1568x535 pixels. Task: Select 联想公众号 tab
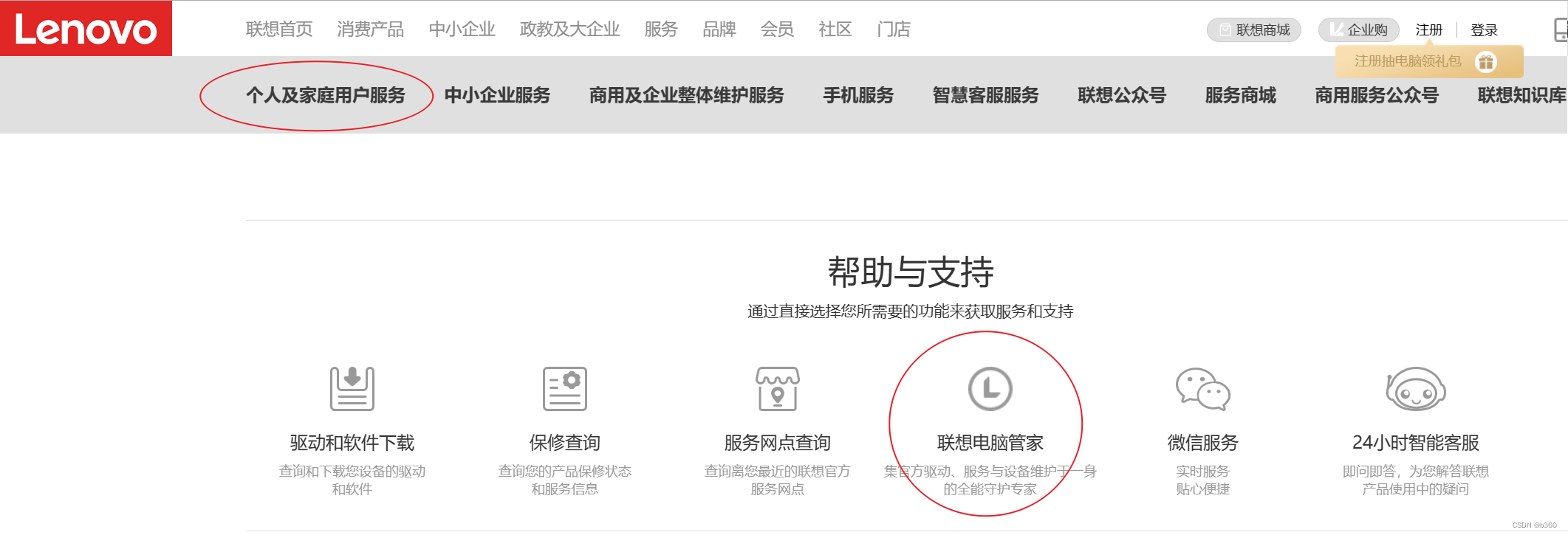(x=1122, y=95)
